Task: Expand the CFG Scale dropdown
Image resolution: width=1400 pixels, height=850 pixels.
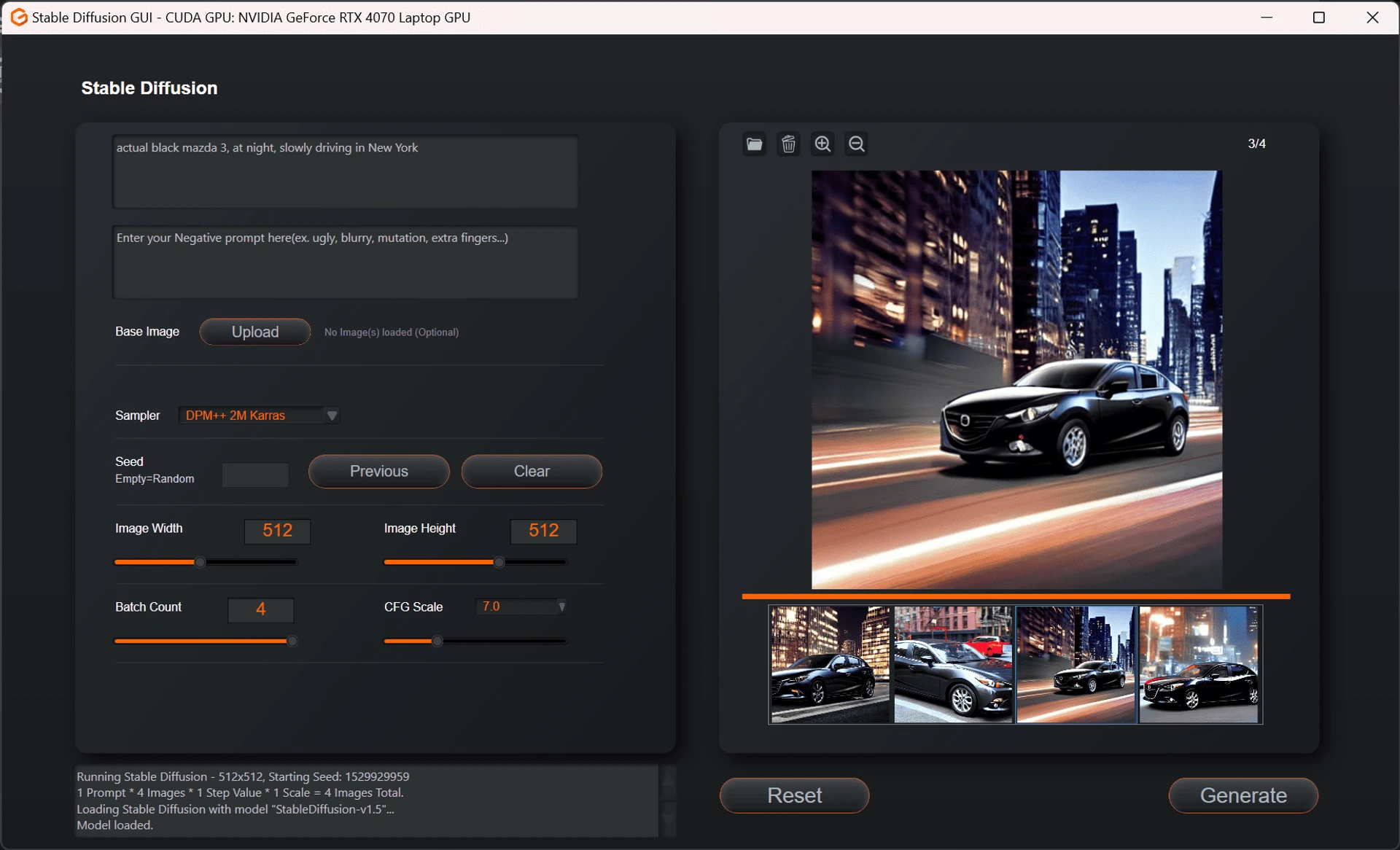Action: tap(521, 607)
